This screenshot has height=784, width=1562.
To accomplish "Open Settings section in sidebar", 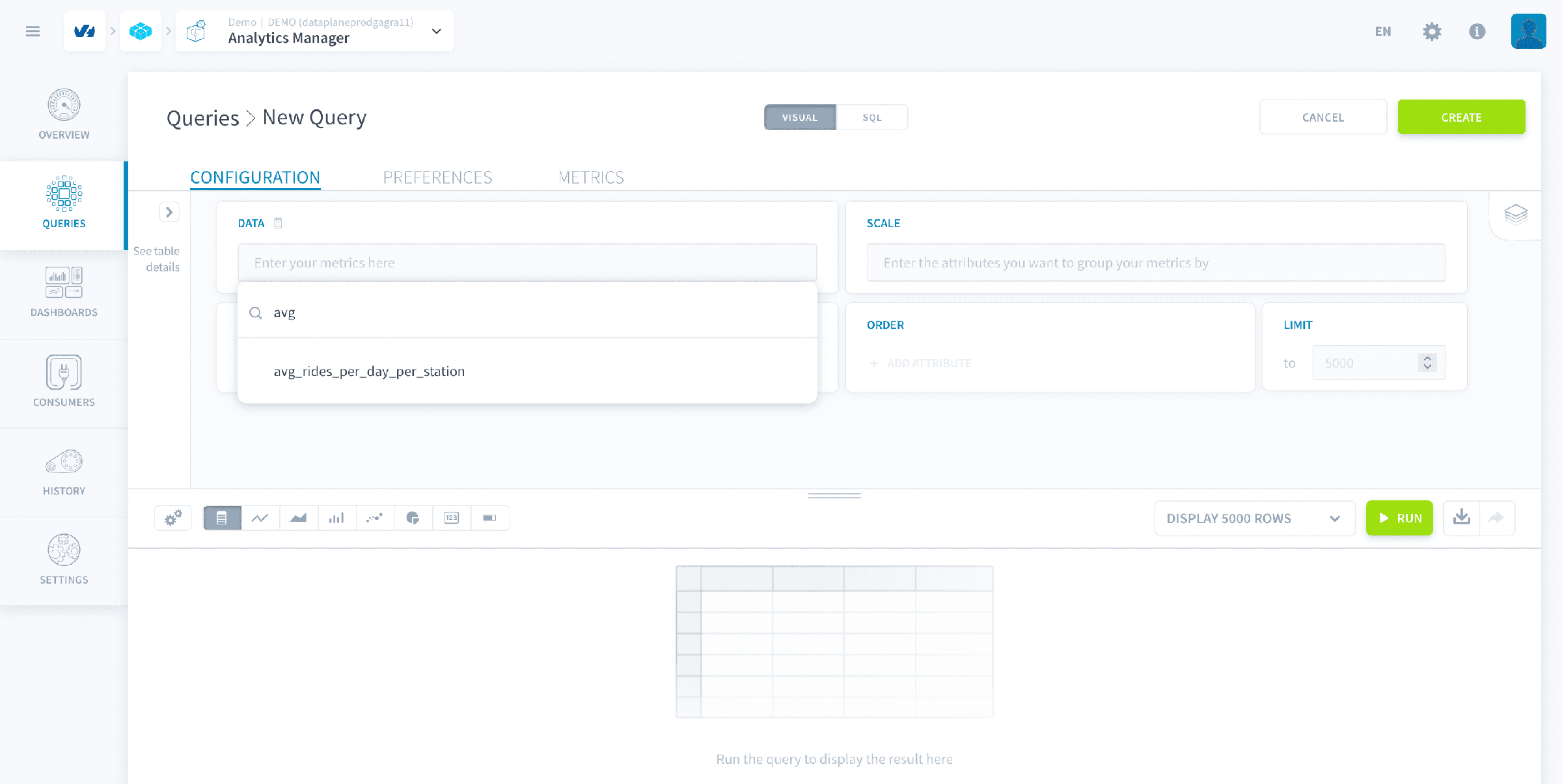I will [64, 561].
